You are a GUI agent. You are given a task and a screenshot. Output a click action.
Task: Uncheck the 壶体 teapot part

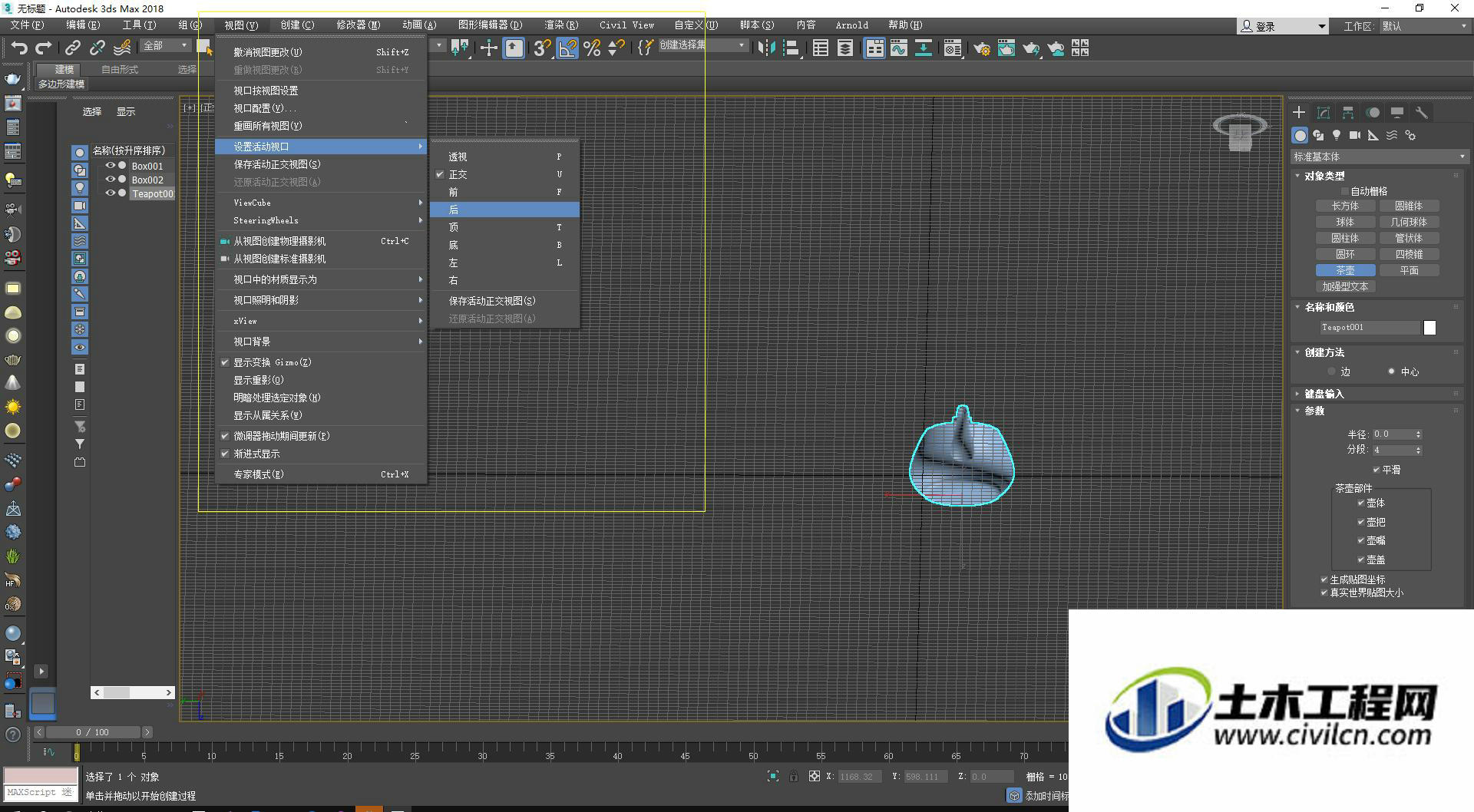click(x=1361, y=503)
